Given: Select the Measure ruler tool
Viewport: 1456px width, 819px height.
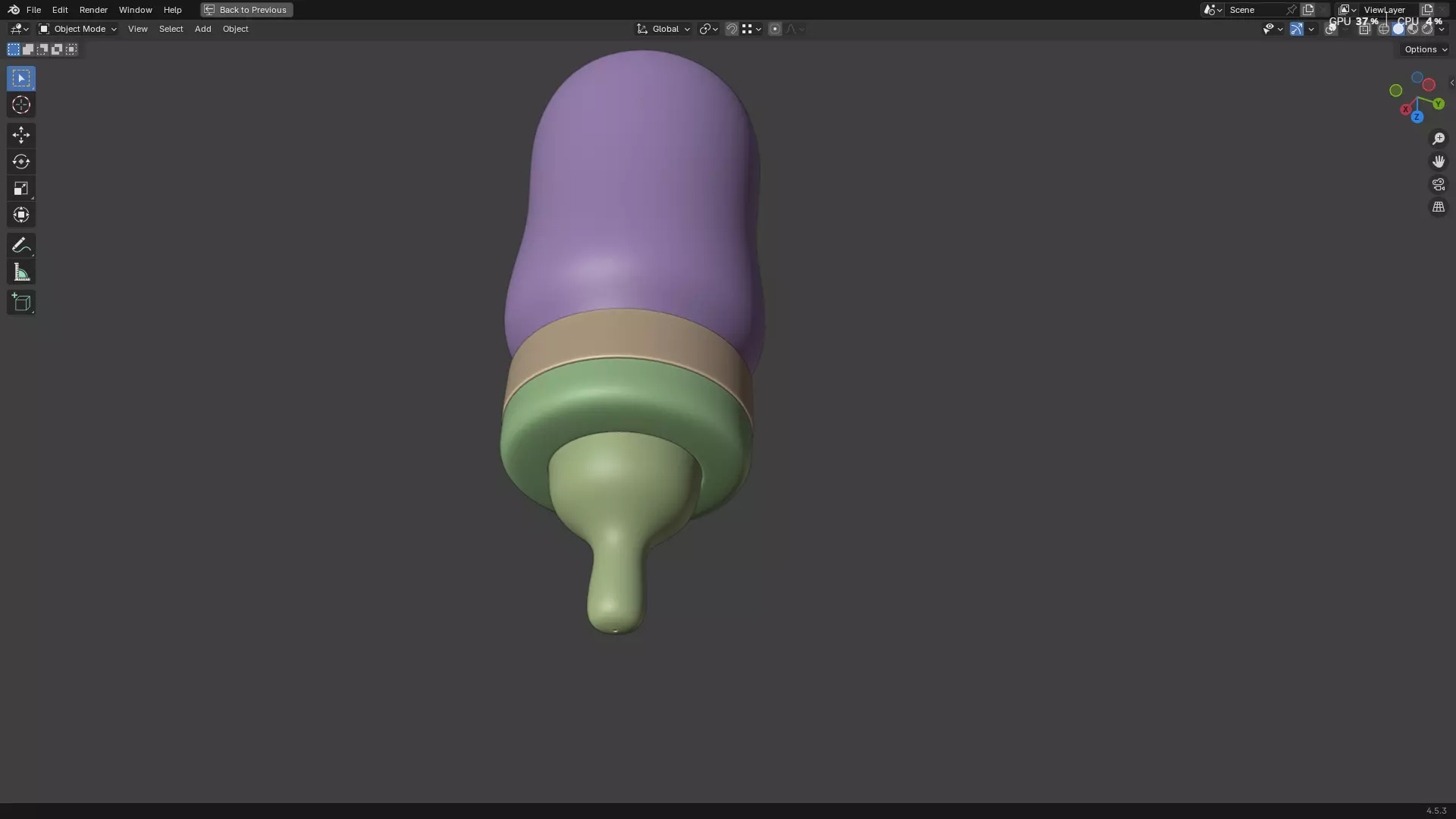Looking at the screenshot, I should click(x=21, y=272).
